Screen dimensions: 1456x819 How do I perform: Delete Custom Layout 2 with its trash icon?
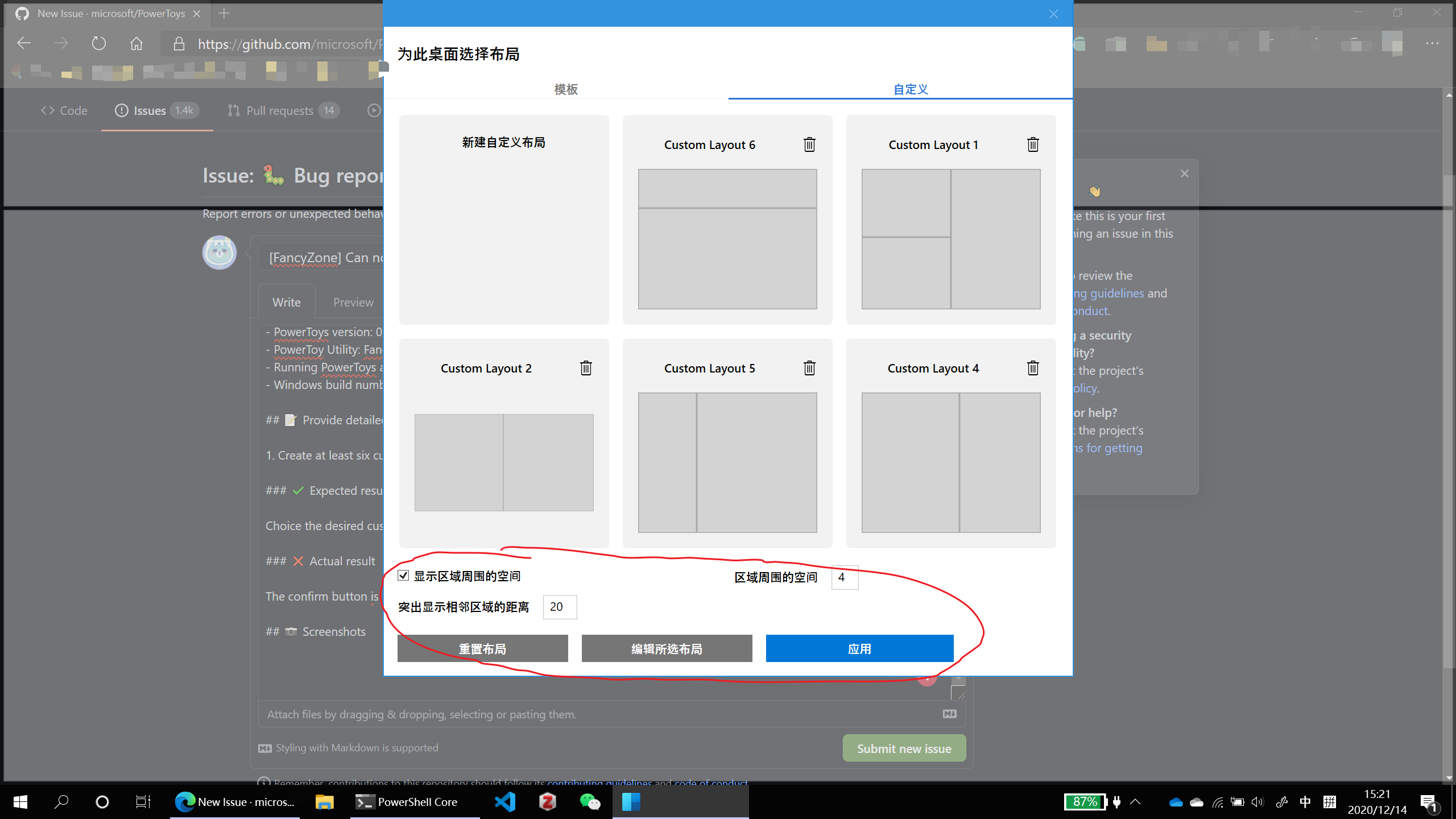coord(586,368)
